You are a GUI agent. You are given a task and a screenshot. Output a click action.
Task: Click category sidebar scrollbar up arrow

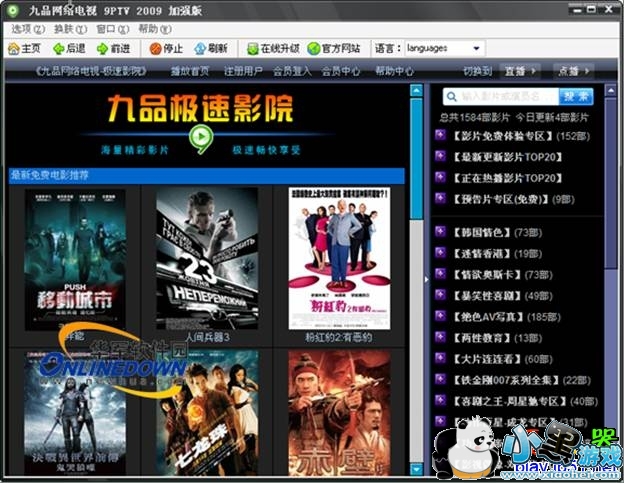click(x=611, y=91)
